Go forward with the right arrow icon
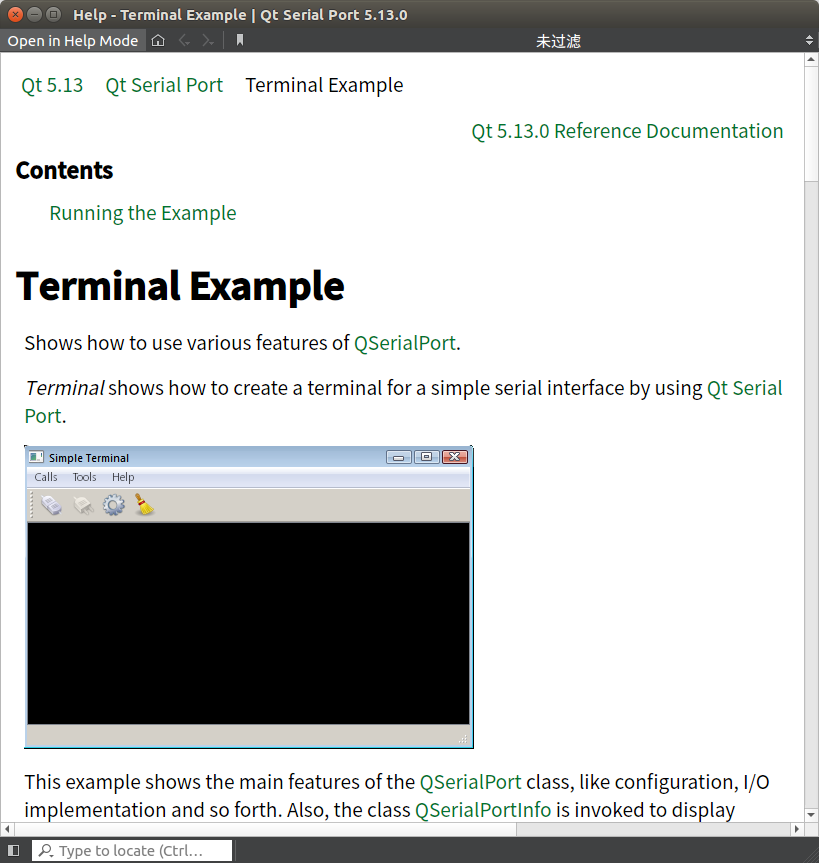Screen dimensions: 819x863 coord(208,40)
